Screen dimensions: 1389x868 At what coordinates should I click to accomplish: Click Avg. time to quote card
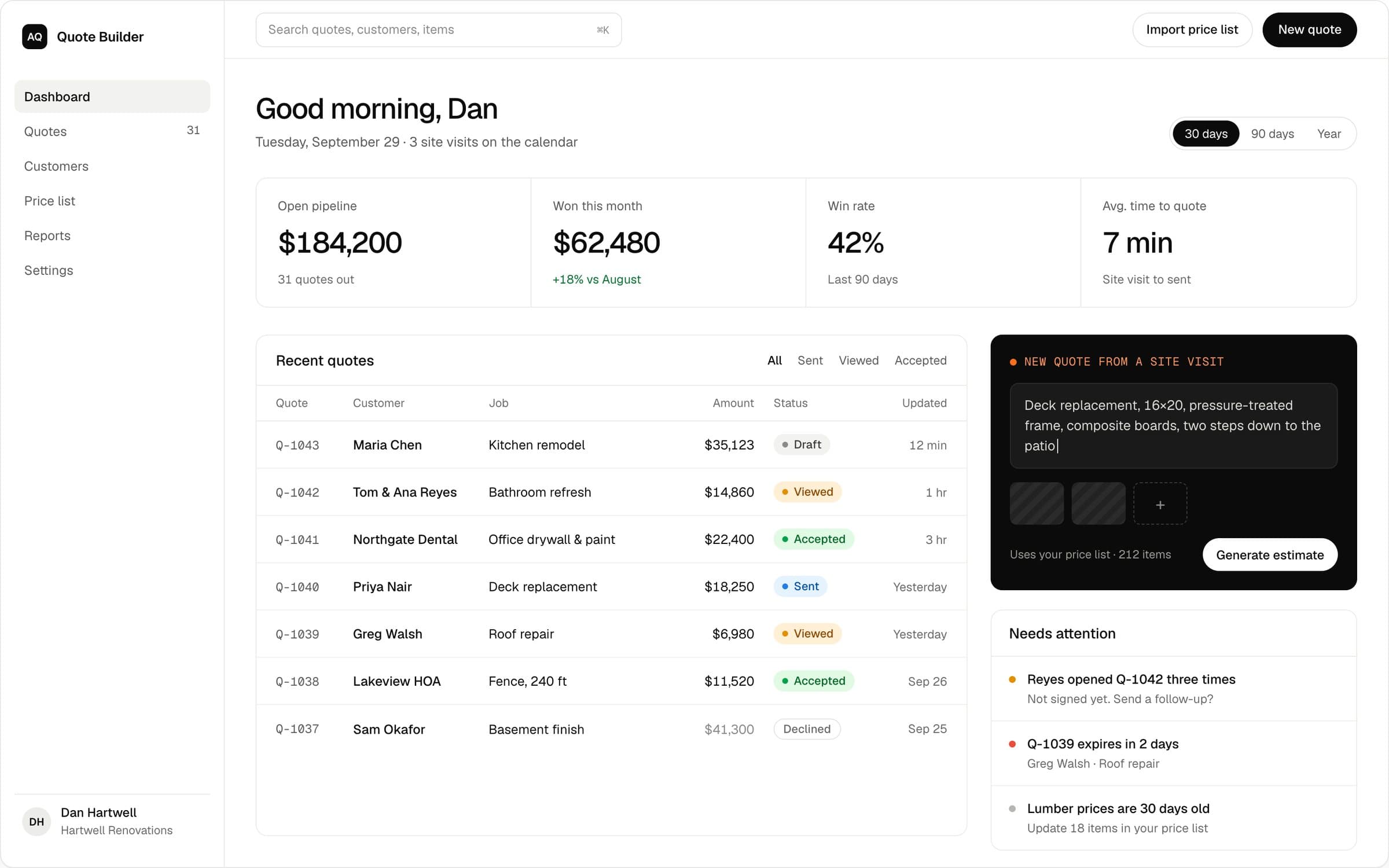(1218, 242)
